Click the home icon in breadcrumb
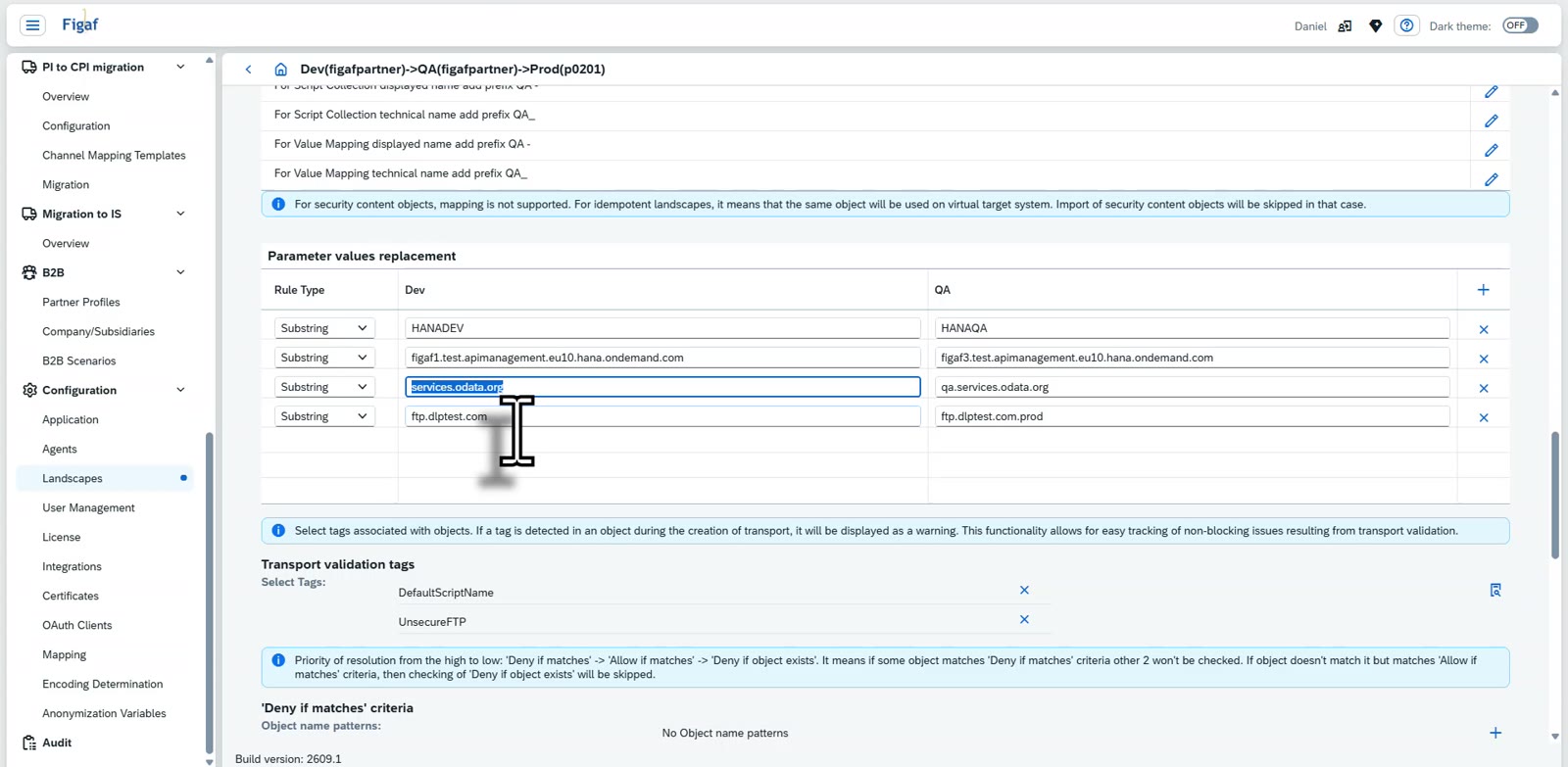The width and height of the screenshot is (1568, 767). point(281,70)
